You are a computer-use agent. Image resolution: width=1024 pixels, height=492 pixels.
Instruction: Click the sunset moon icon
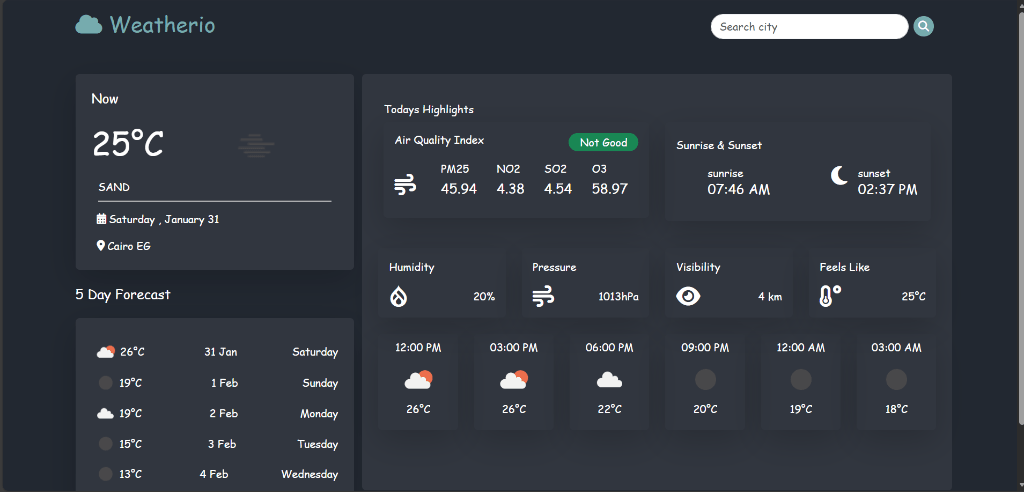(839, 176)
